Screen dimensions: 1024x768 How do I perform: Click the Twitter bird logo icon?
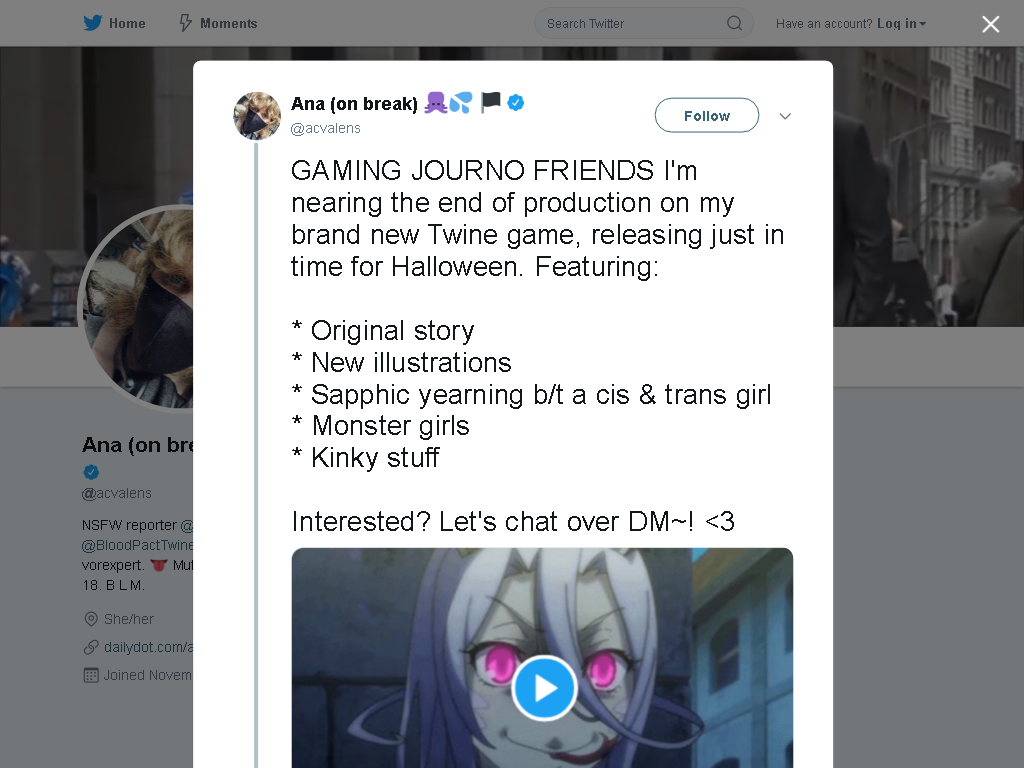click(93, 23)
